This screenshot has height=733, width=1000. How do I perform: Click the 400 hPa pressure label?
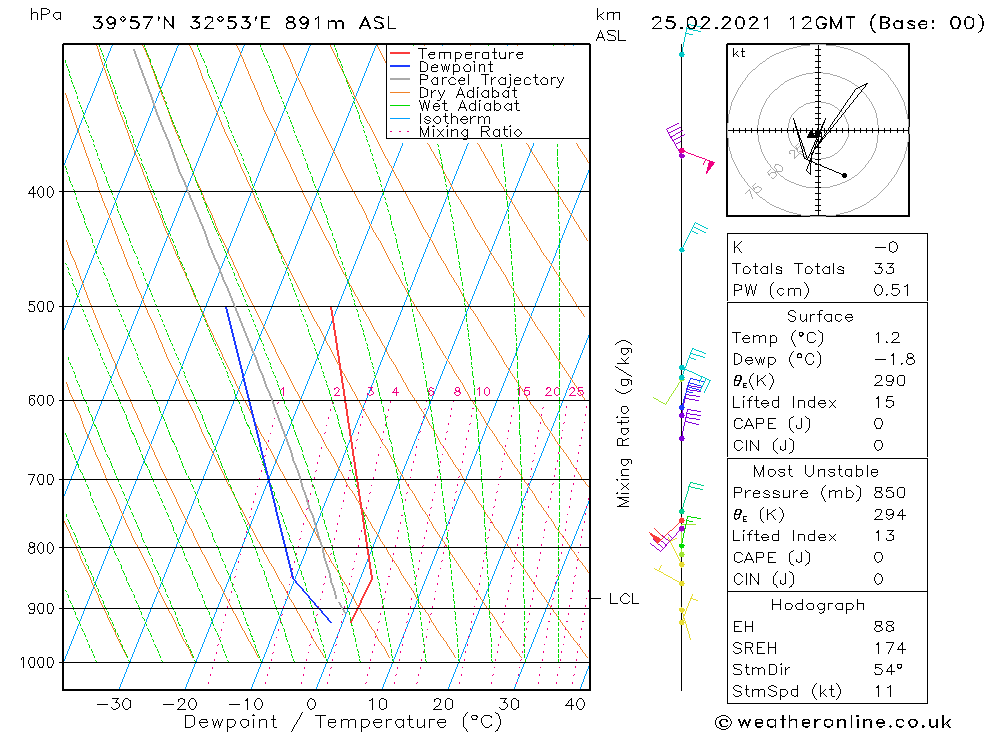41,192
